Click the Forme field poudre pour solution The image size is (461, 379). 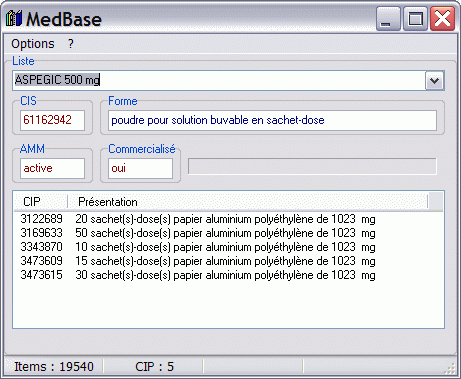(272, 120)
